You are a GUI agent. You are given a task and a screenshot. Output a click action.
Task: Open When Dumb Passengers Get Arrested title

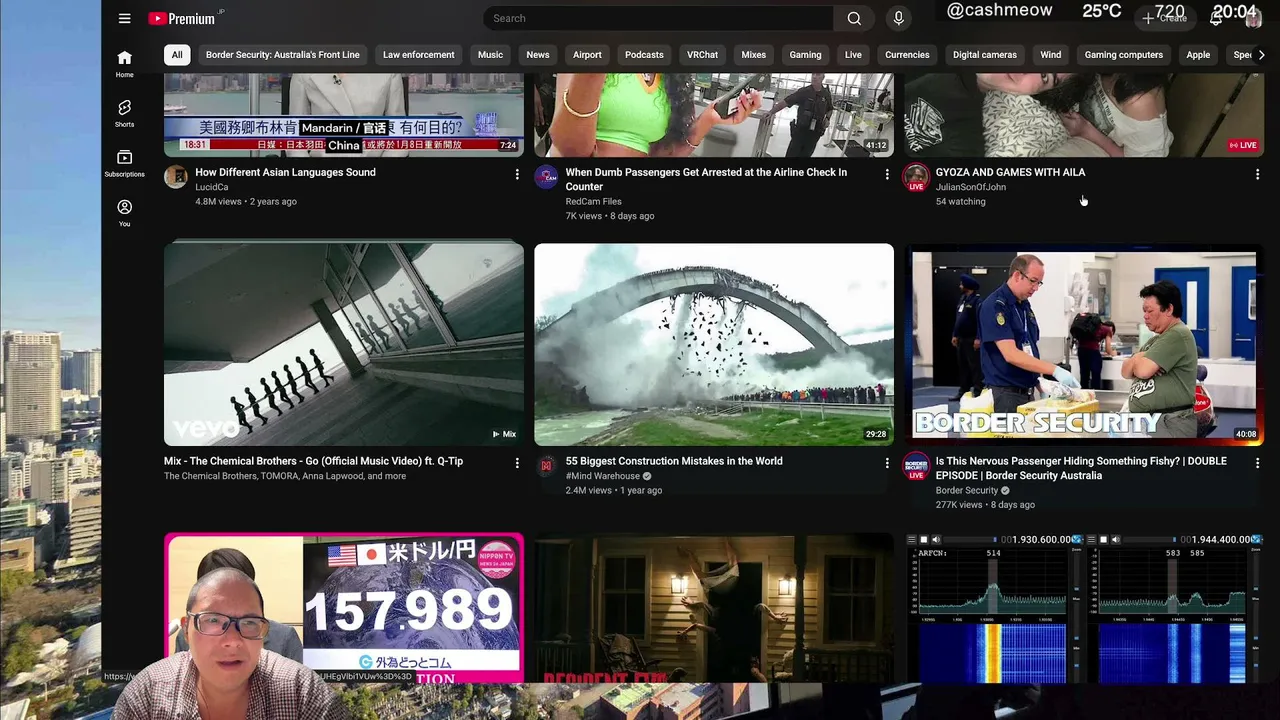click(706, 179)
